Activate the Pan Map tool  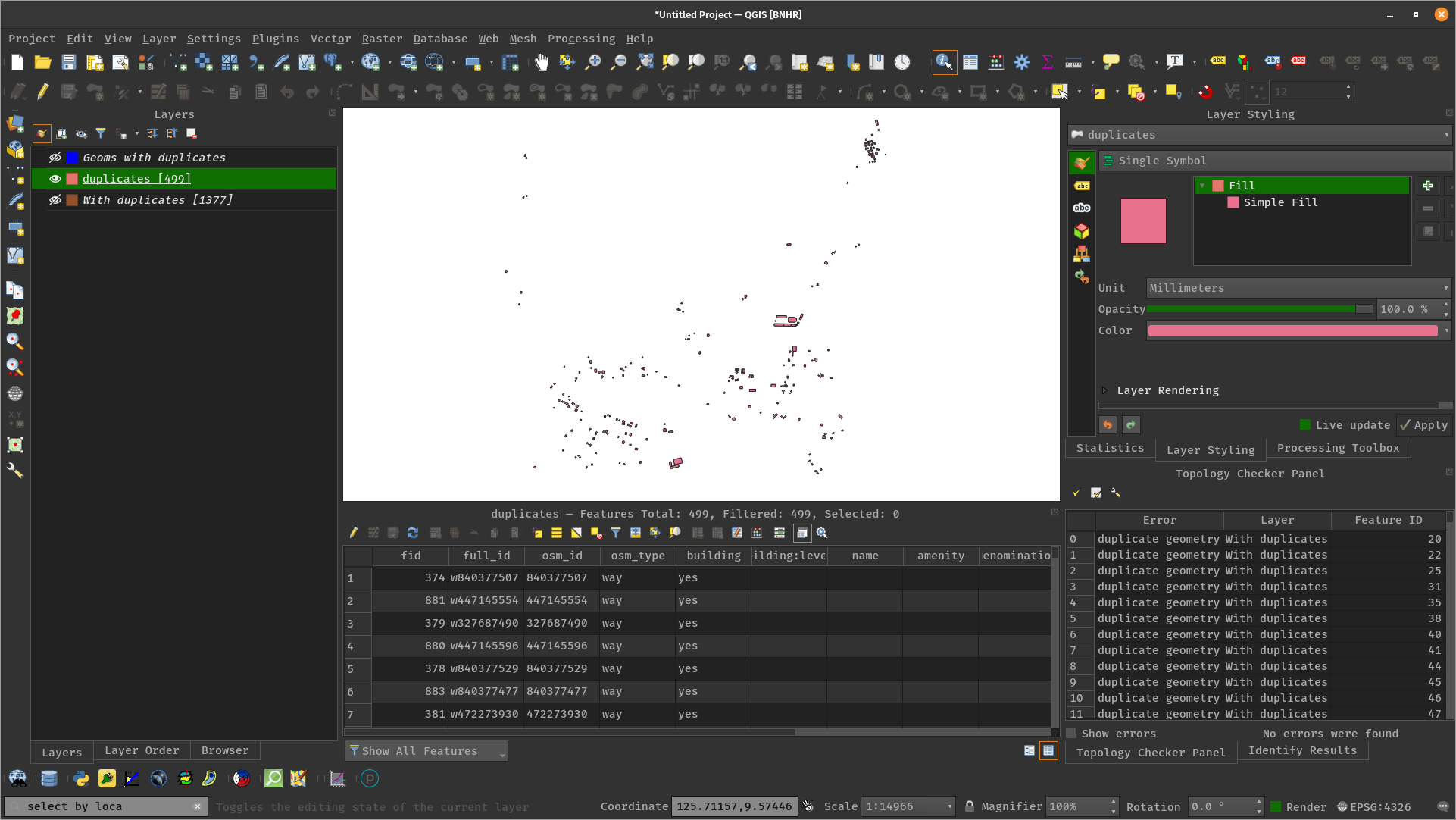tap(542, 62)
